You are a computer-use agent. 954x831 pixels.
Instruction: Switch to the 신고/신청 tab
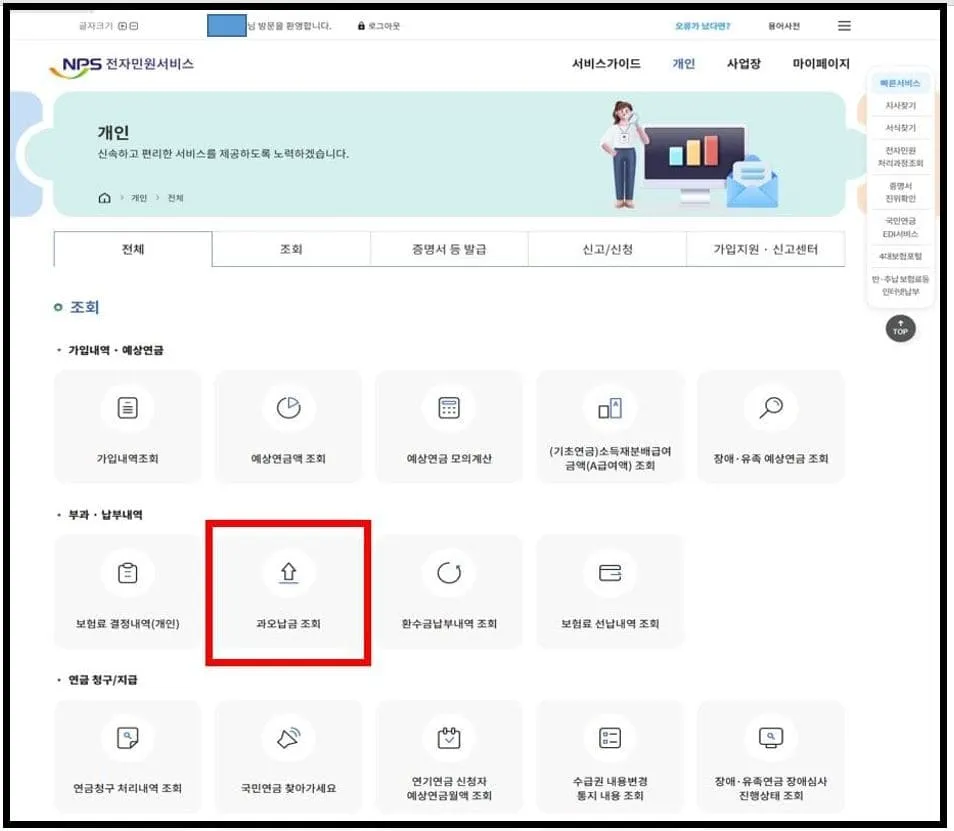[605, 248]
